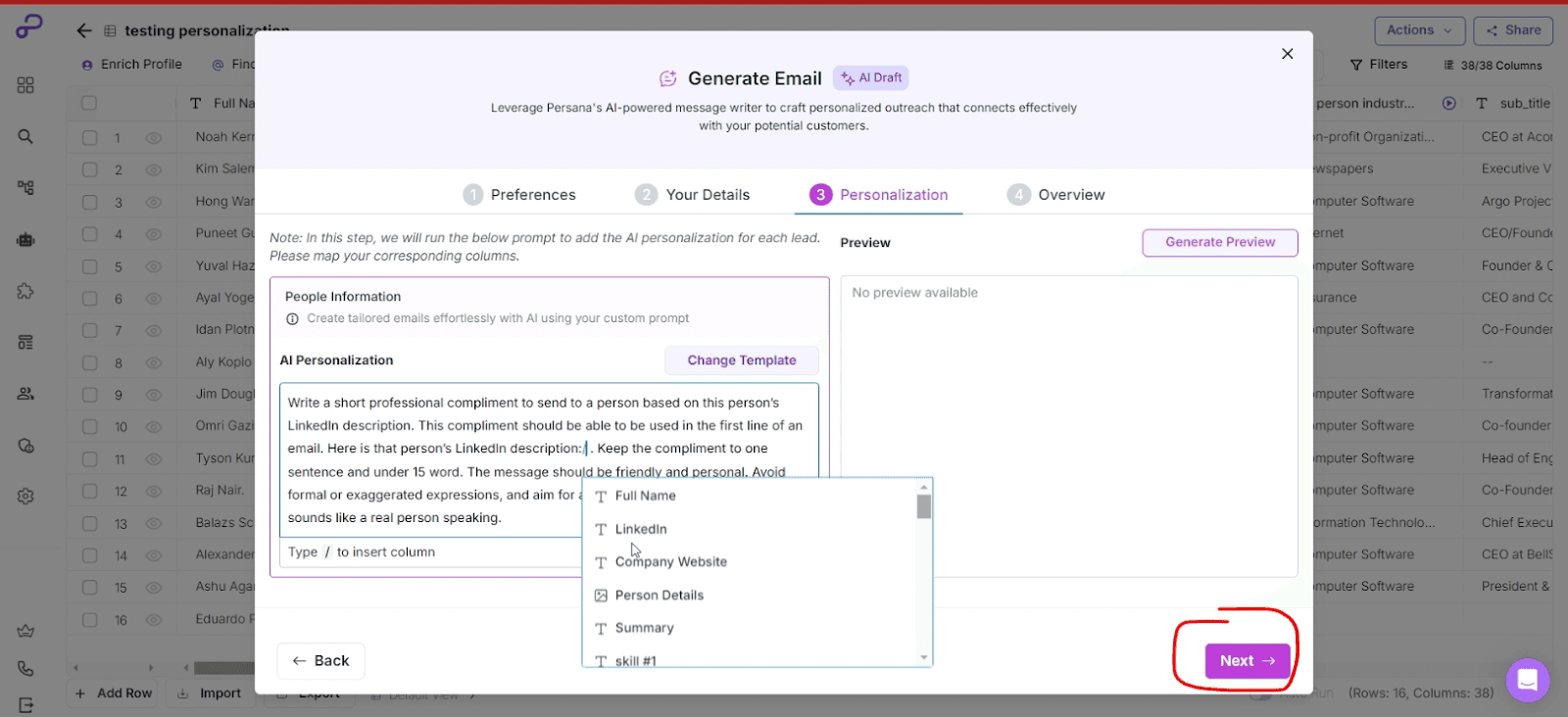Open the robot agent icon in sidebar
The width and height of the screenshot is (1568, 717).
coord(25,239)
